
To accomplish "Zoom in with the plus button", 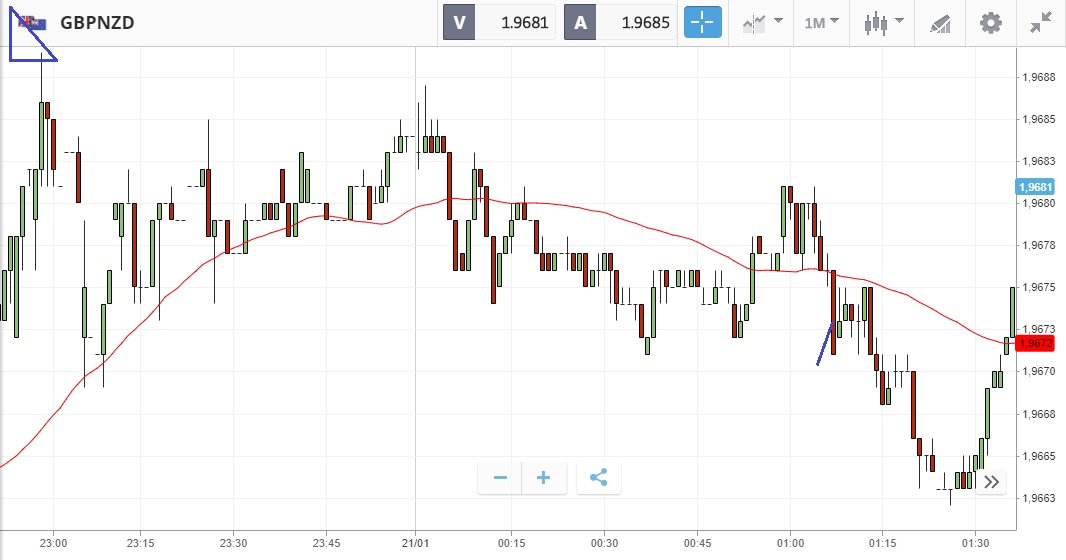I will pos(544,478).
